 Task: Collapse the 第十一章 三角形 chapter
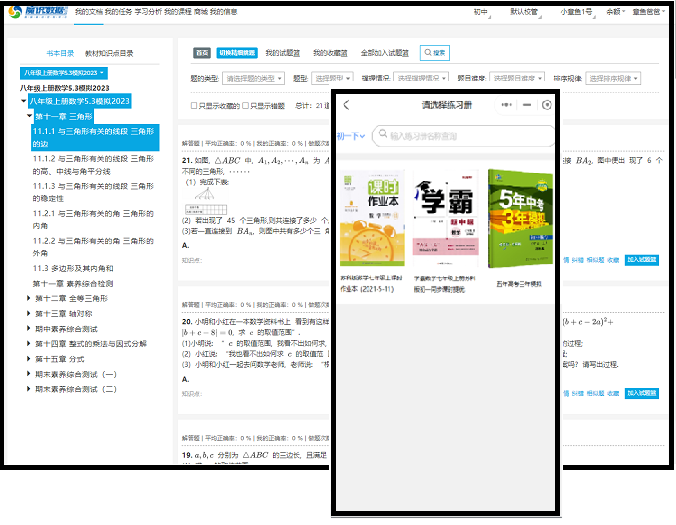30,116
